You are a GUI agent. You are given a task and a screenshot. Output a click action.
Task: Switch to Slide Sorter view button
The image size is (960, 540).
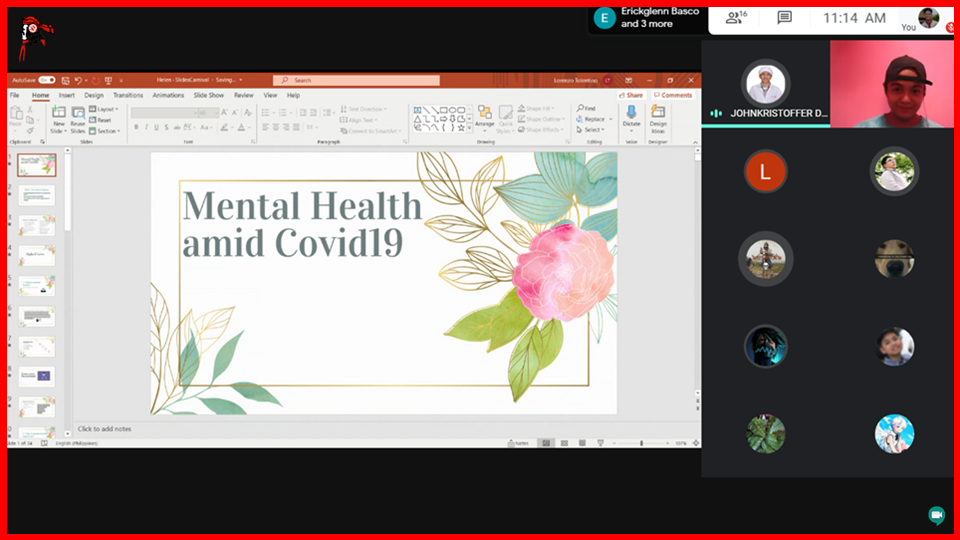pyautogui.click(x=563, y=443)
